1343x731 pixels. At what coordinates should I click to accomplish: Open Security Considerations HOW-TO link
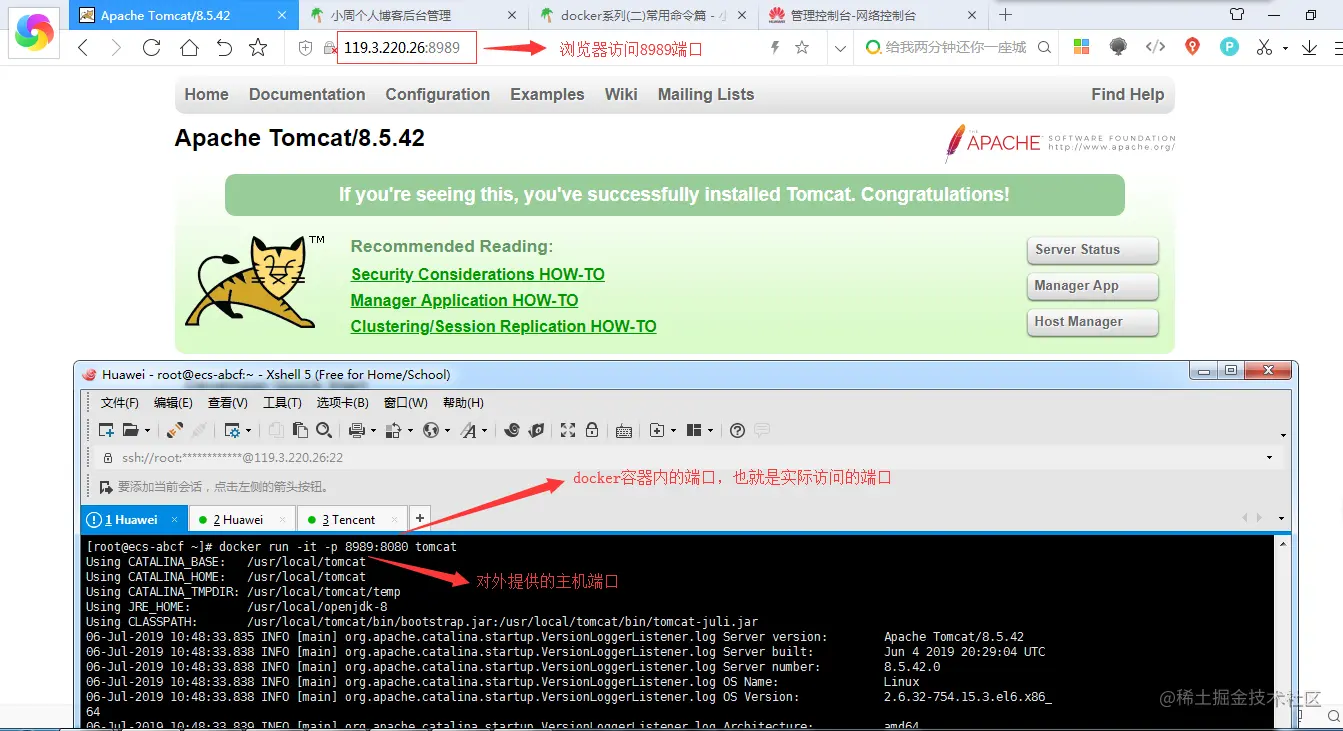(x=478, y=274)
